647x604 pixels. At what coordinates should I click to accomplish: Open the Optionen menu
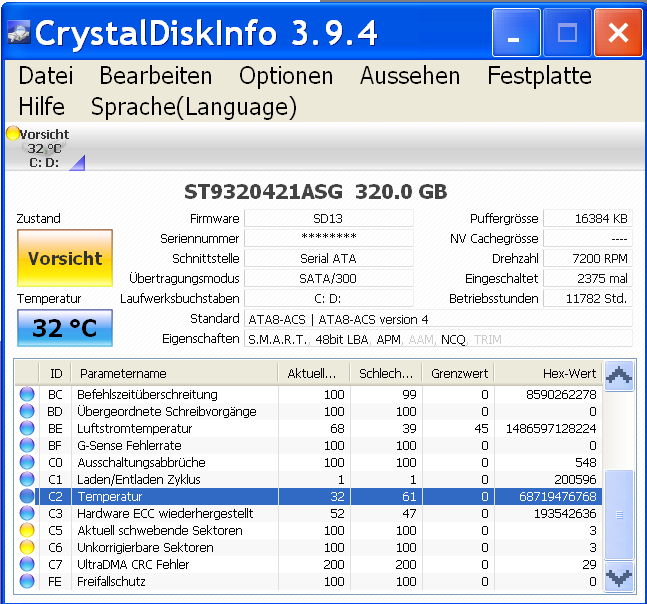(x=286, y=76)
